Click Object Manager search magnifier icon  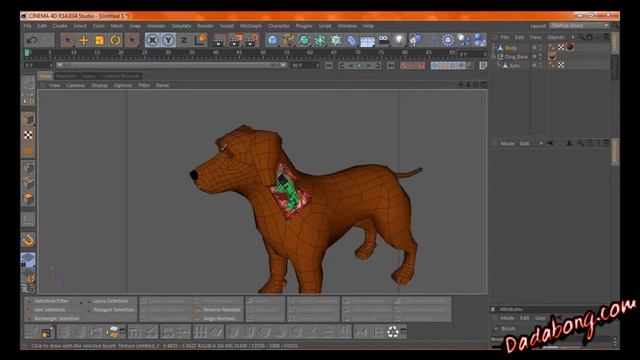(582, 37)
